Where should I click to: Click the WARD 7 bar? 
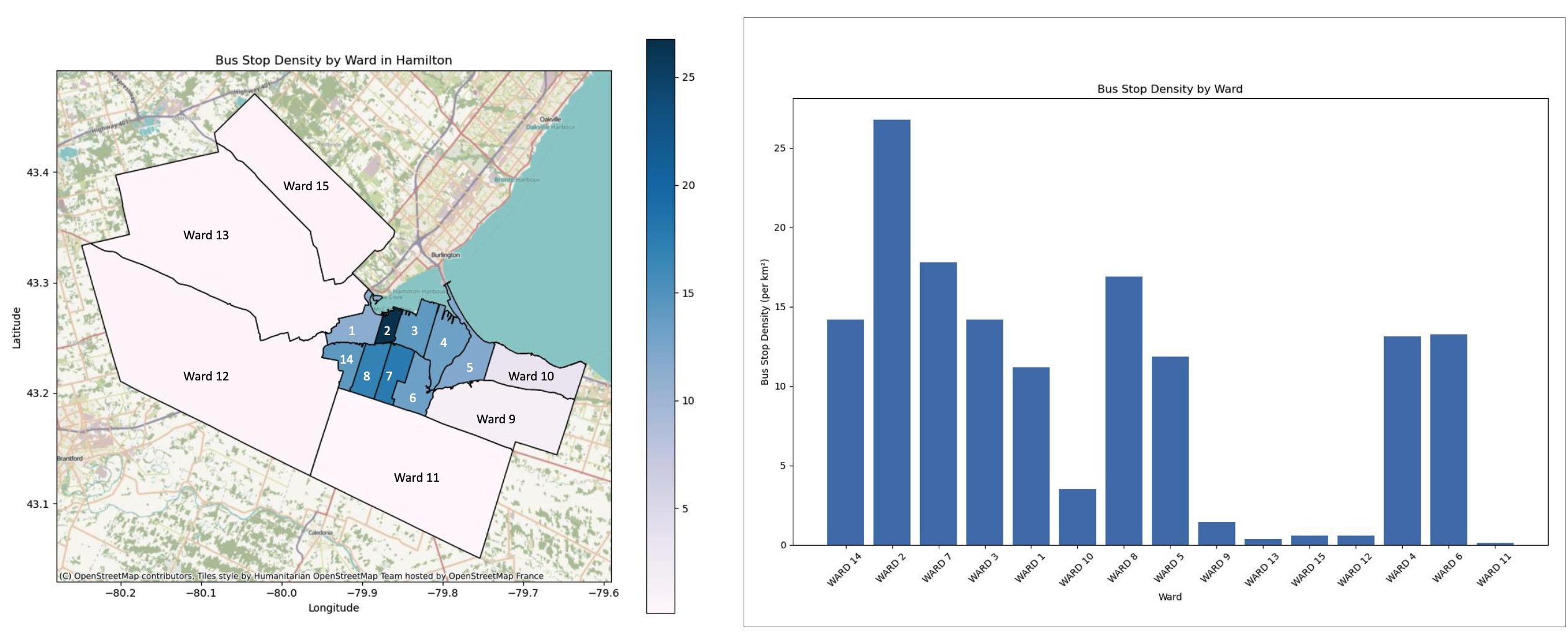938,403
